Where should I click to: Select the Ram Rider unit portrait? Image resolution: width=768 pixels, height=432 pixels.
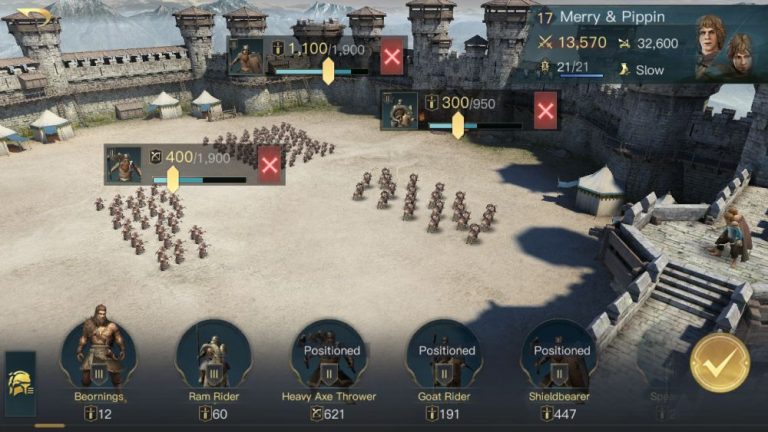214,354
